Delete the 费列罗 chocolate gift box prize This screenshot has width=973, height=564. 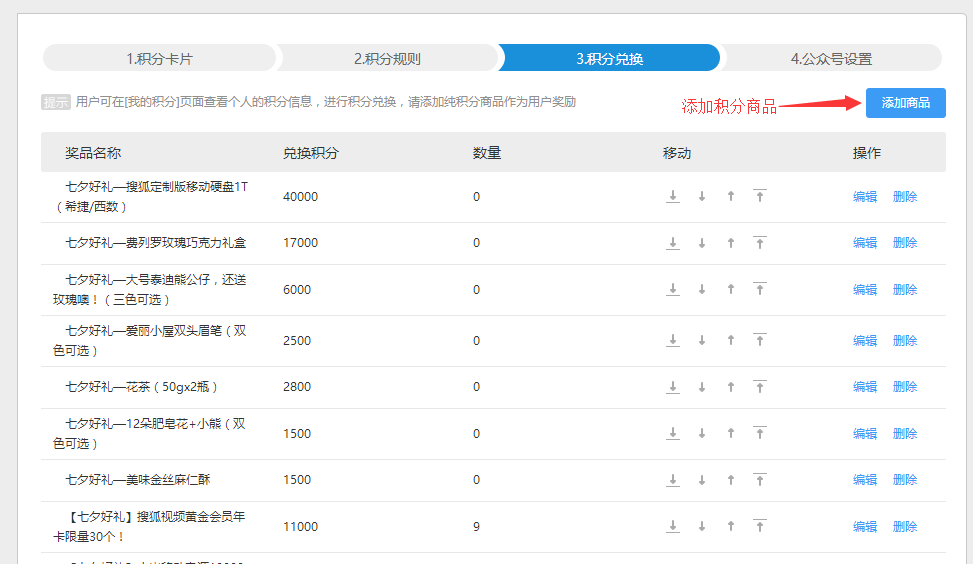click(x=905, y=243)
